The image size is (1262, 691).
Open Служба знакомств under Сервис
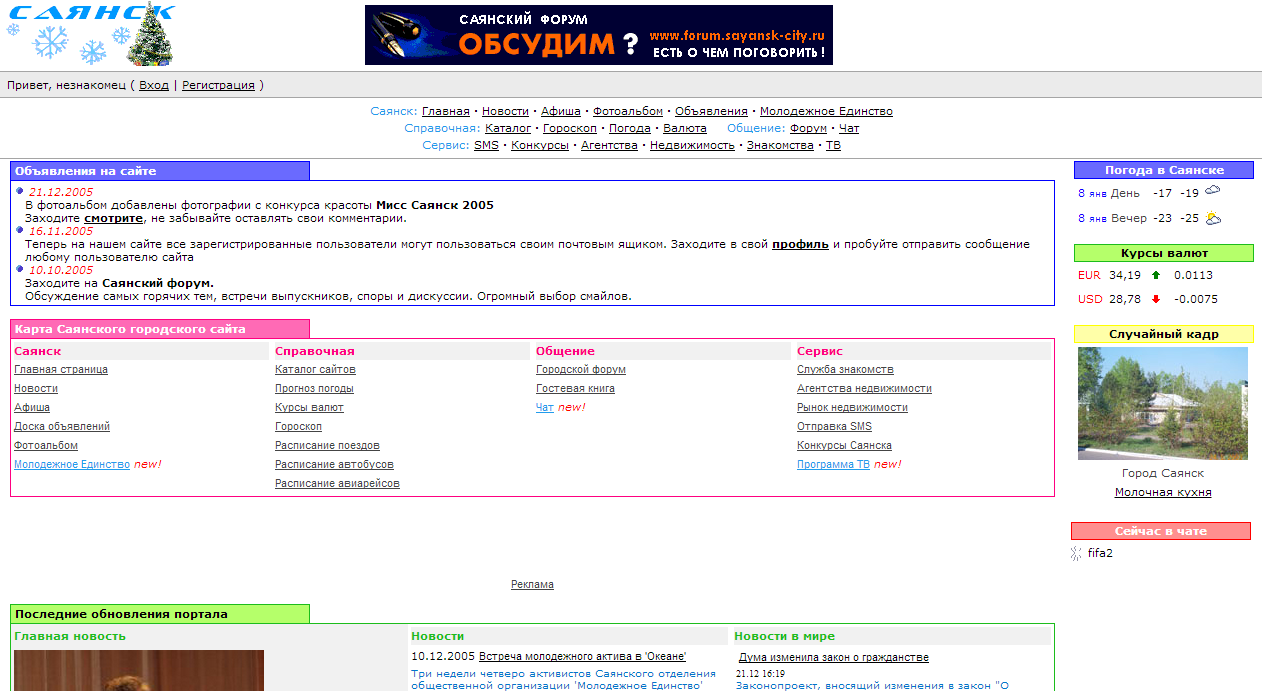[845, 369]
